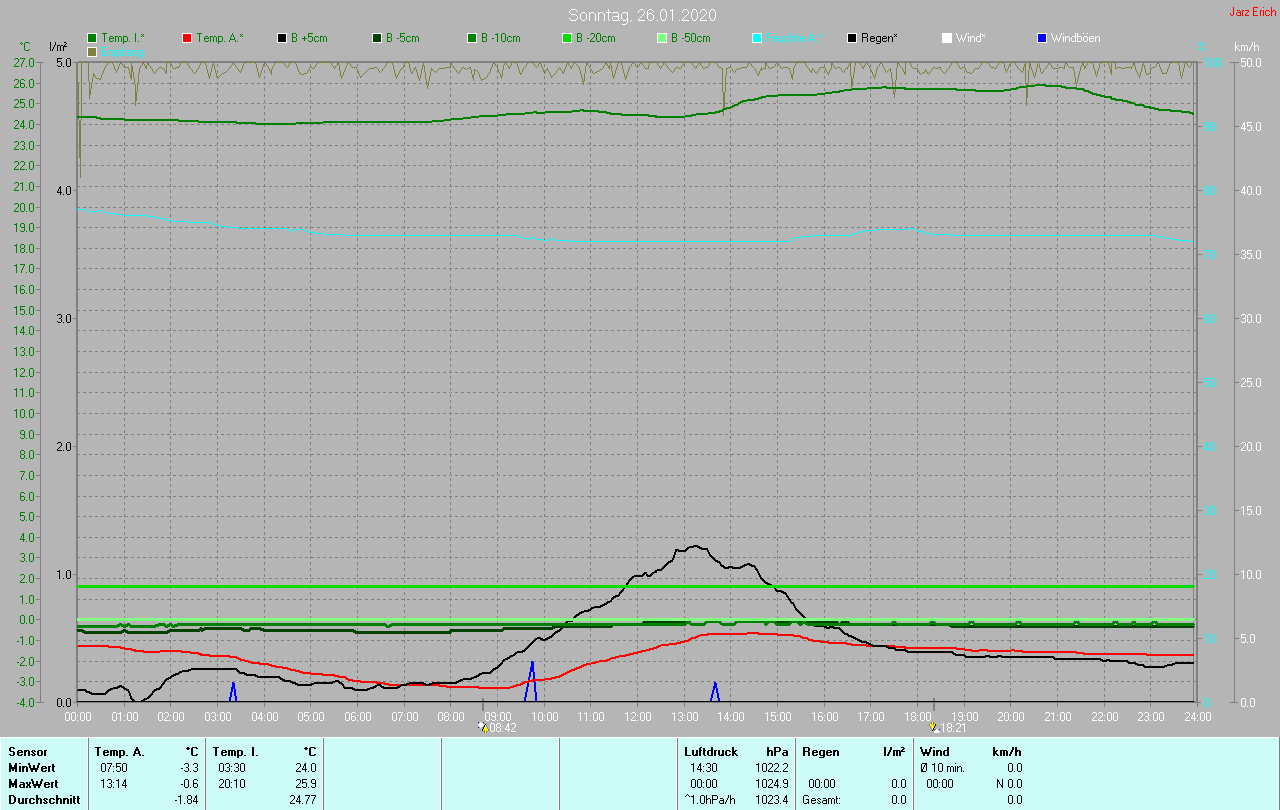Click the Temp. A. header in stats table
Viewport: 1280px width, 810px height.
point(119,751)
